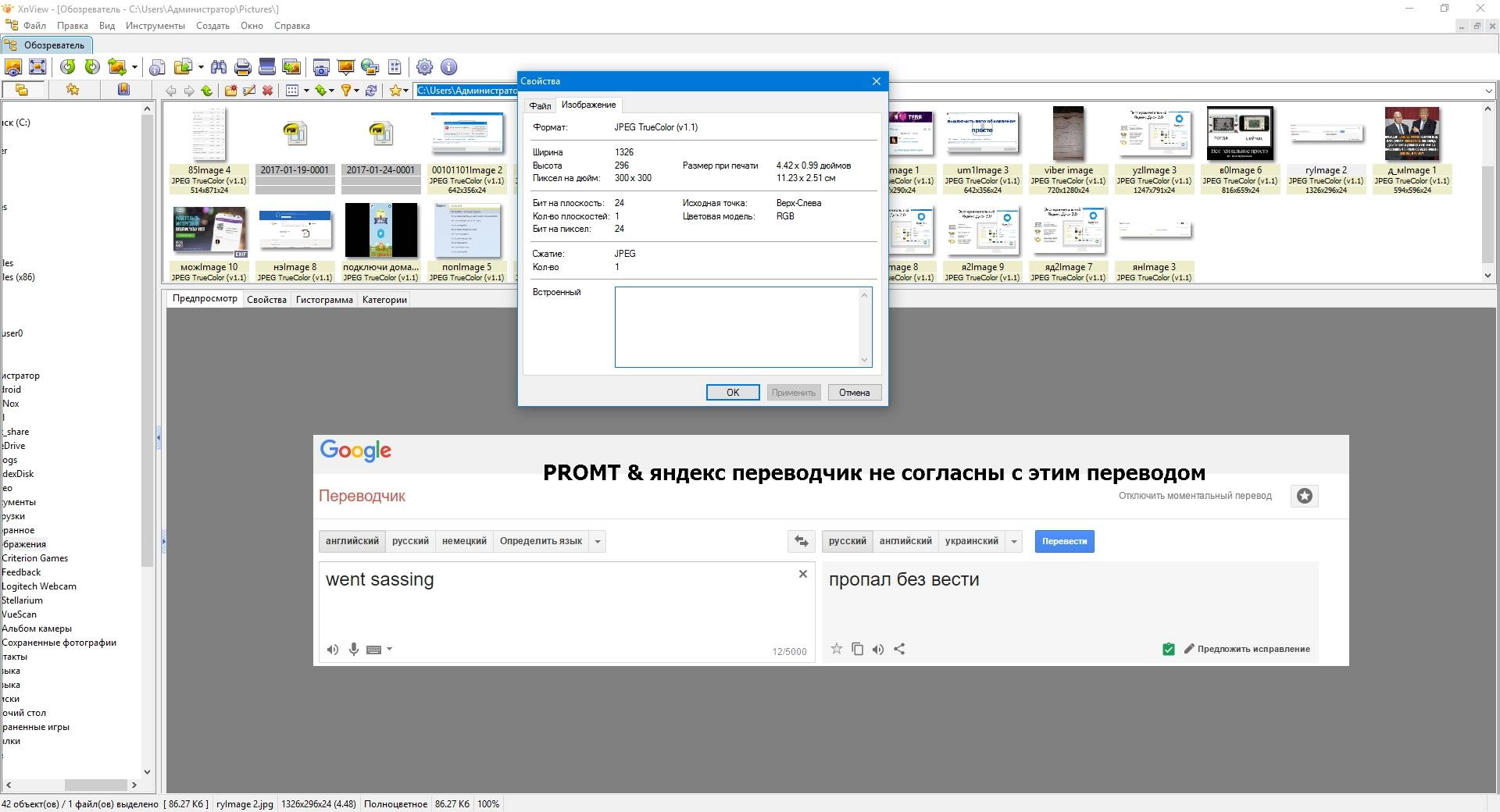Select the ryImage 2 thumbnail
The width and height of the screenshot is (1500, 812).
1327,151
